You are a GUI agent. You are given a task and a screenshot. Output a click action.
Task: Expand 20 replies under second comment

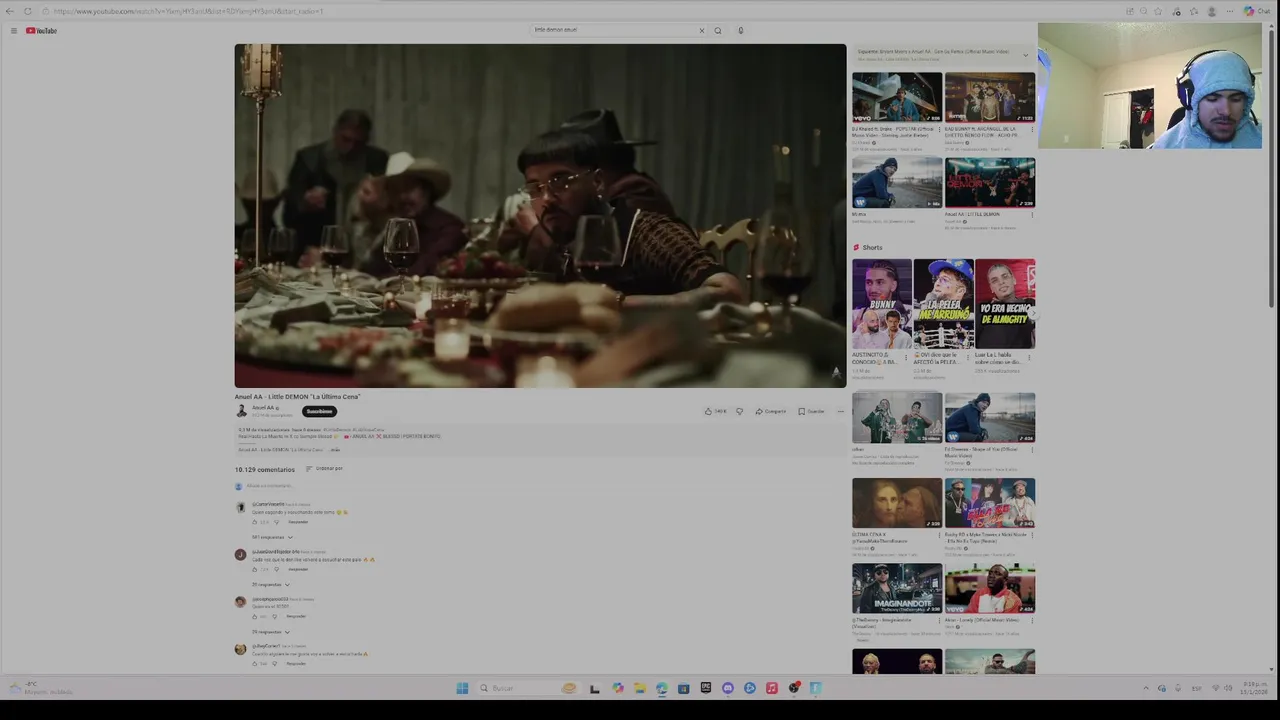pos(270,584)
